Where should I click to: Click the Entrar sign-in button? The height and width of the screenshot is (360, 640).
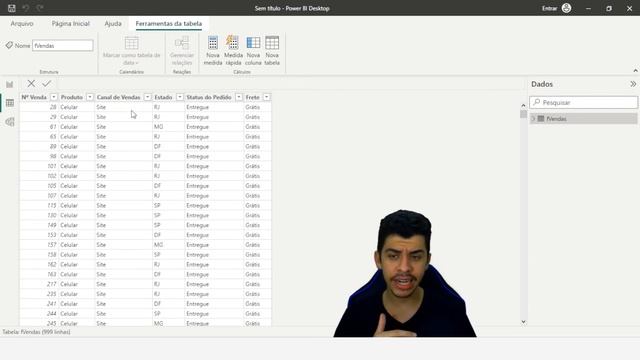[549, 8]
